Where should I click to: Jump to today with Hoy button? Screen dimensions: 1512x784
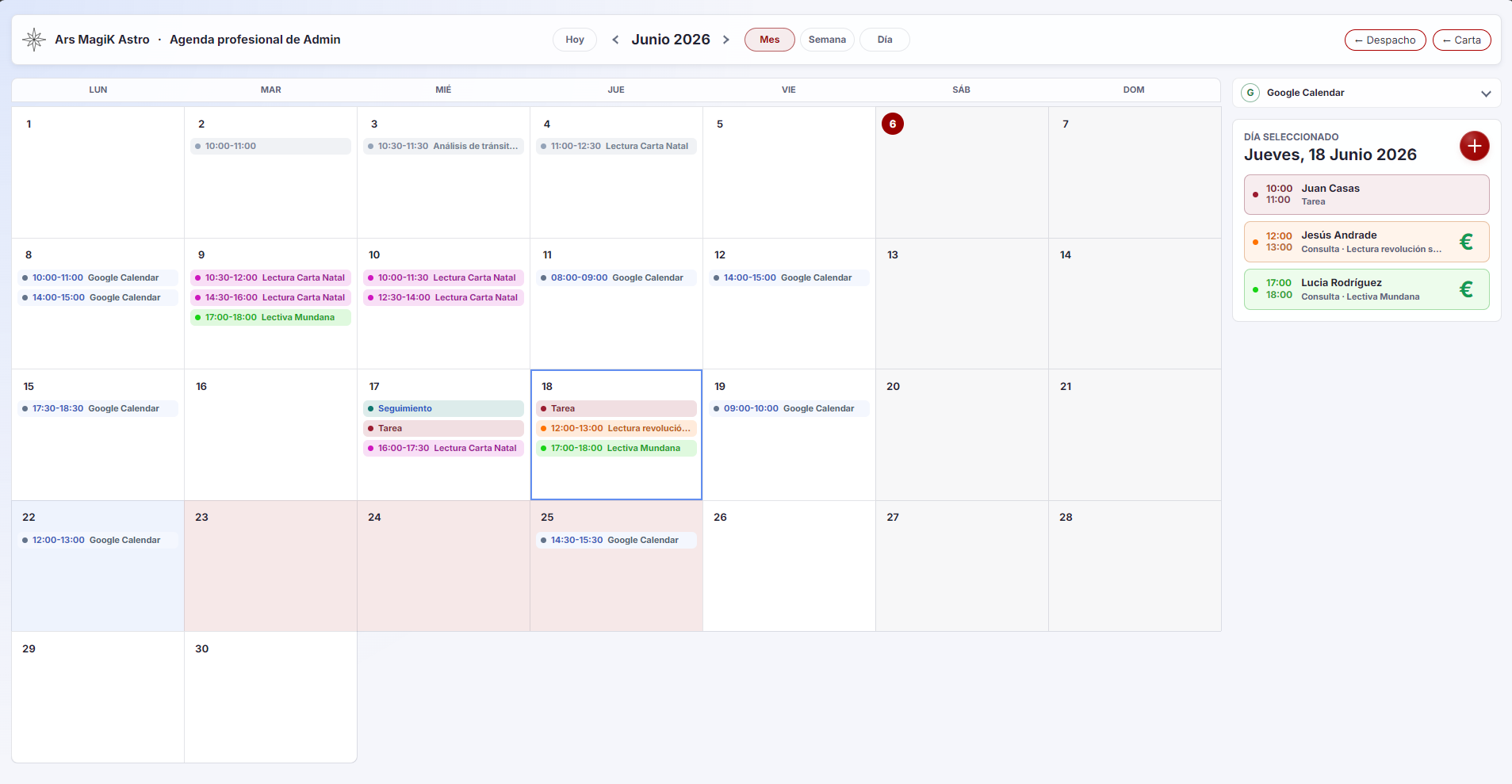[575, 40]
